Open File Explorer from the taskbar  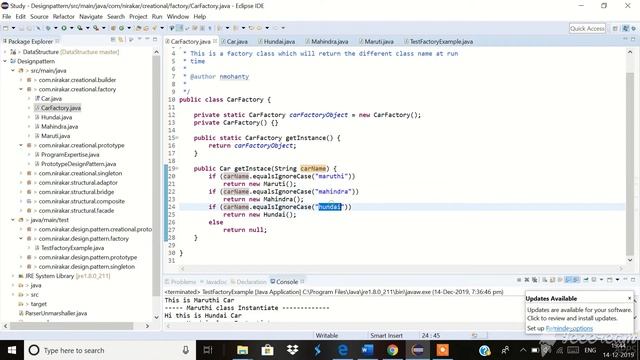coord(242,350)
